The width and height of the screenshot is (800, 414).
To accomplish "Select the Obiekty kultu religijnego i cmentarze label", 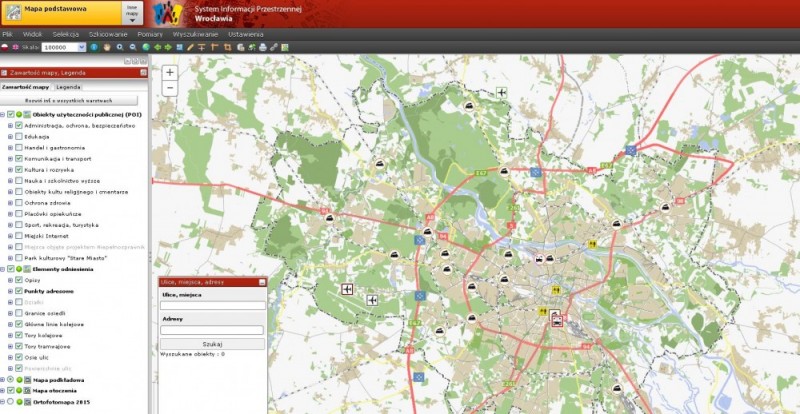I will click(x=77, y=192).
